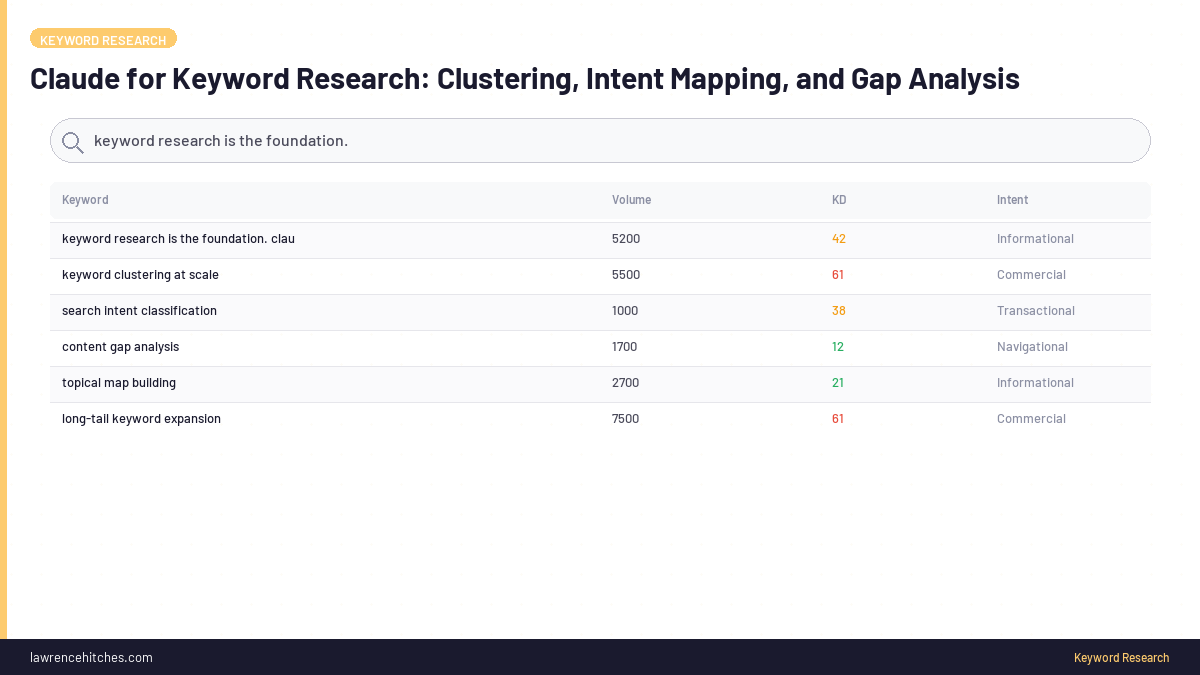This screenshot has height=675, width=1200.
Task: Click the magnifying glass search icon
Action: (72, 141)
